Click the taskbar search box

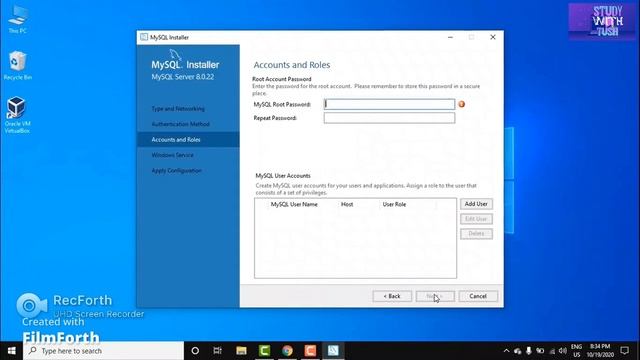click(103, 351)
